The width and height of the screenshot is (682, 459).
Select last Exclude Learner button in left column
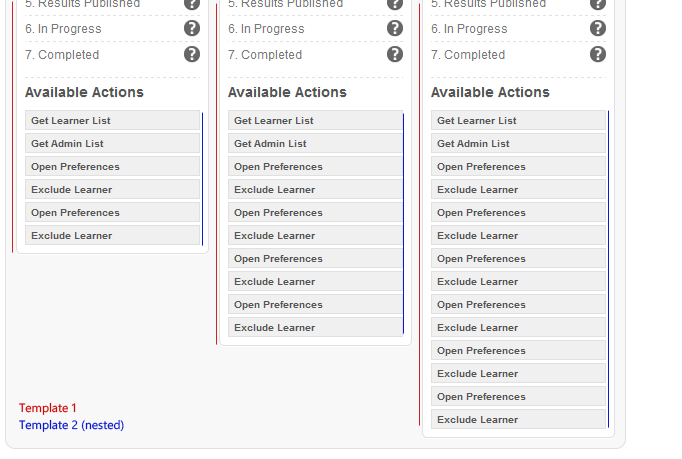click(x=112, y=236)
